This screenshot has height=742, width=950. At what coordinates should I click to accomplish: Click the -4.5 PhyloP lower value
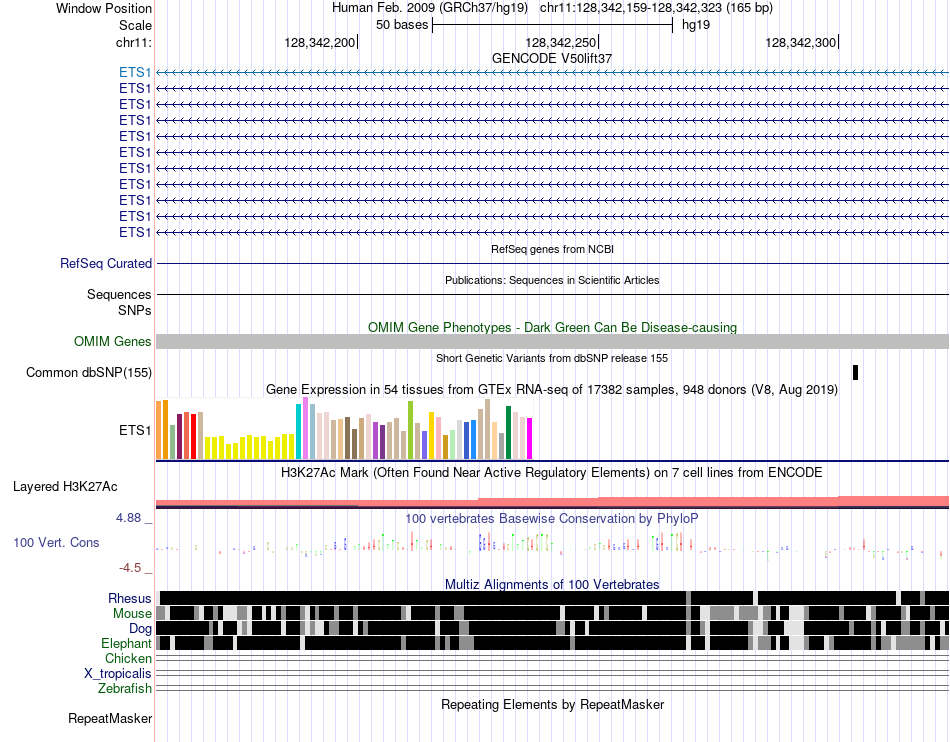[x=130, y=568]
